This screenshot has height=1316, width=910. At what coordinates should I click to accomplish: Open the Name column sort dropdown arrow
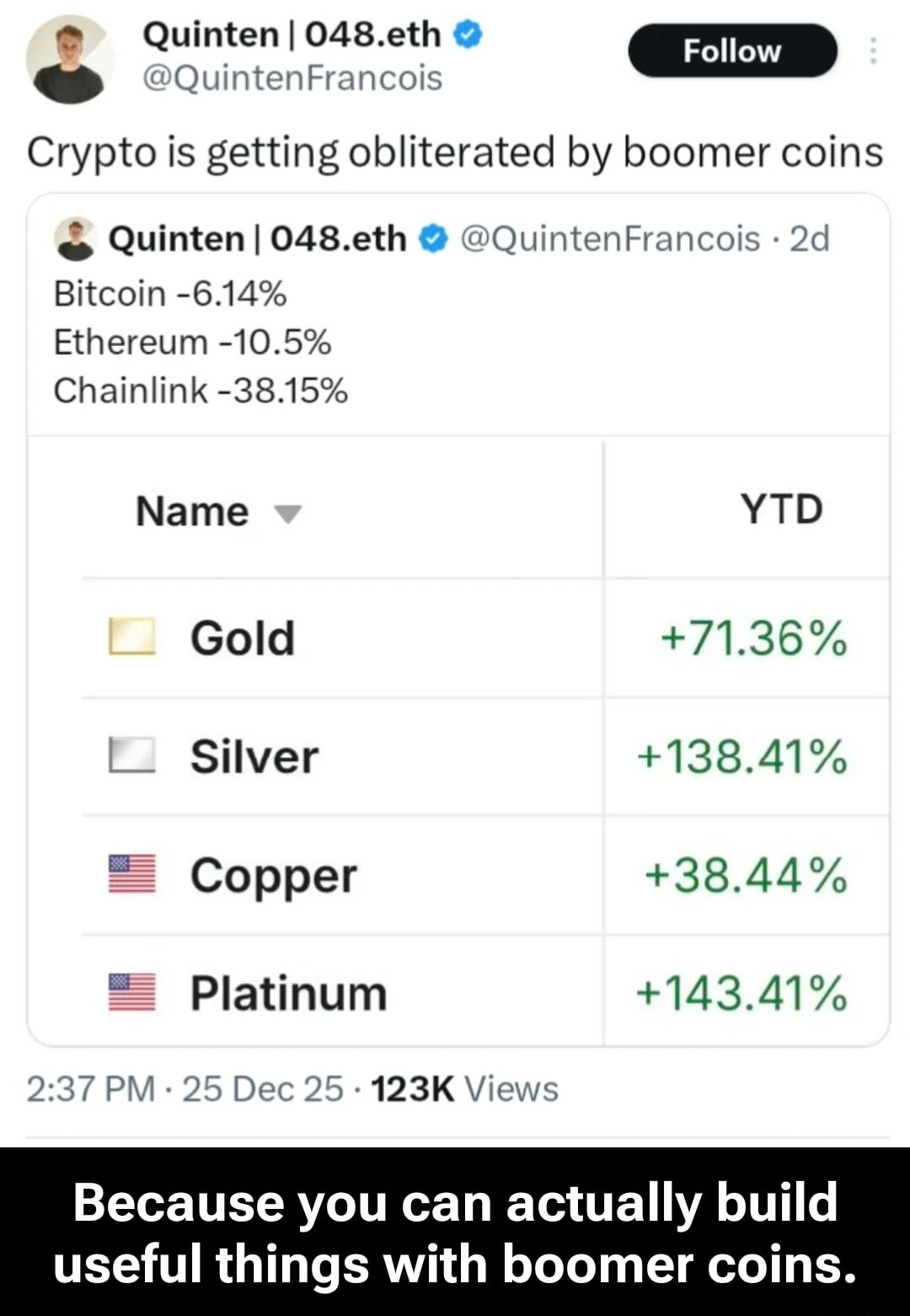[288, 513]
